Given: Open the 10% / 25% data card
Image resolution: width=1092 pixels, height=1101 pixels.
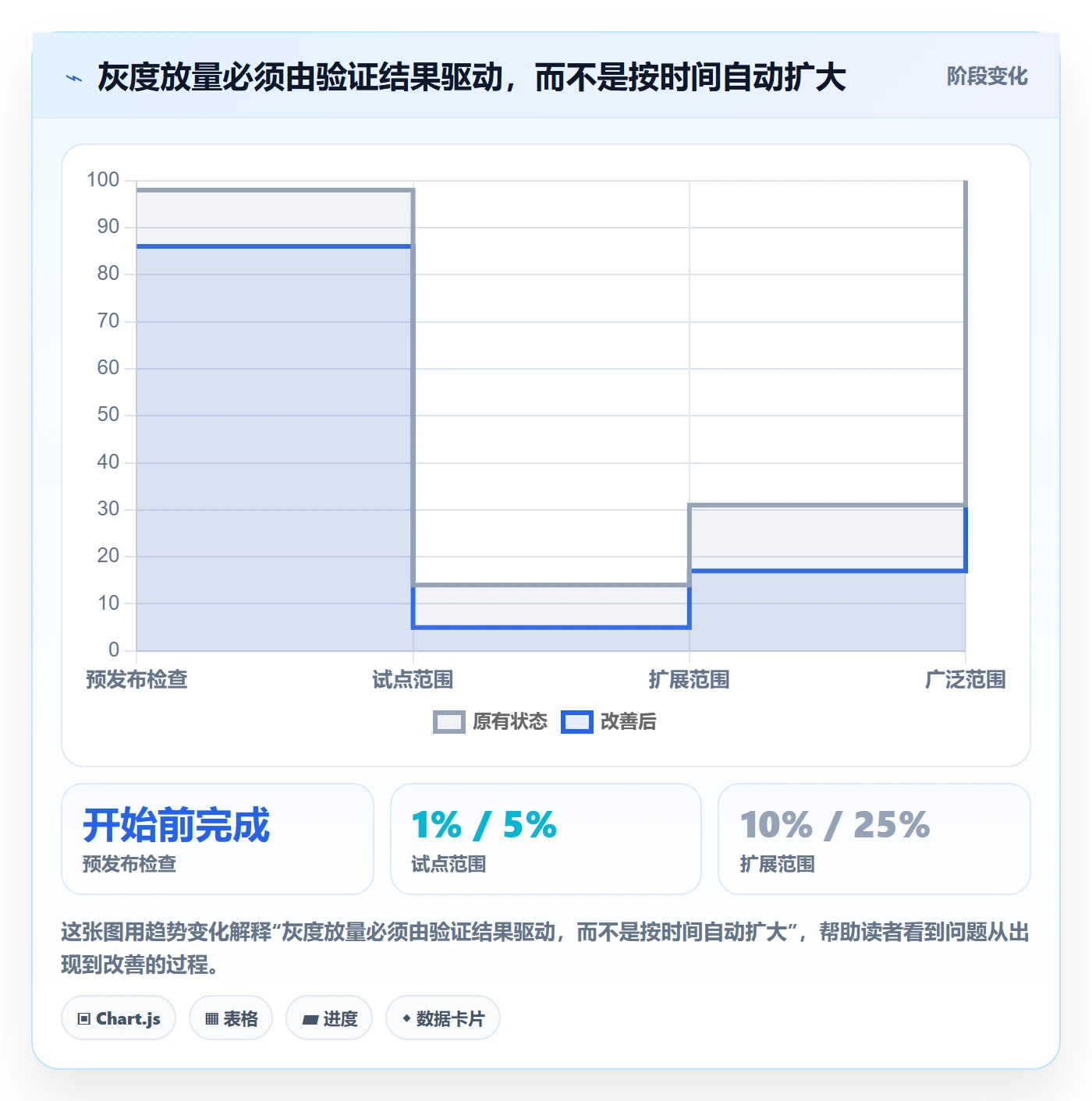Looking at the screenshot, I should click(874, 839).
